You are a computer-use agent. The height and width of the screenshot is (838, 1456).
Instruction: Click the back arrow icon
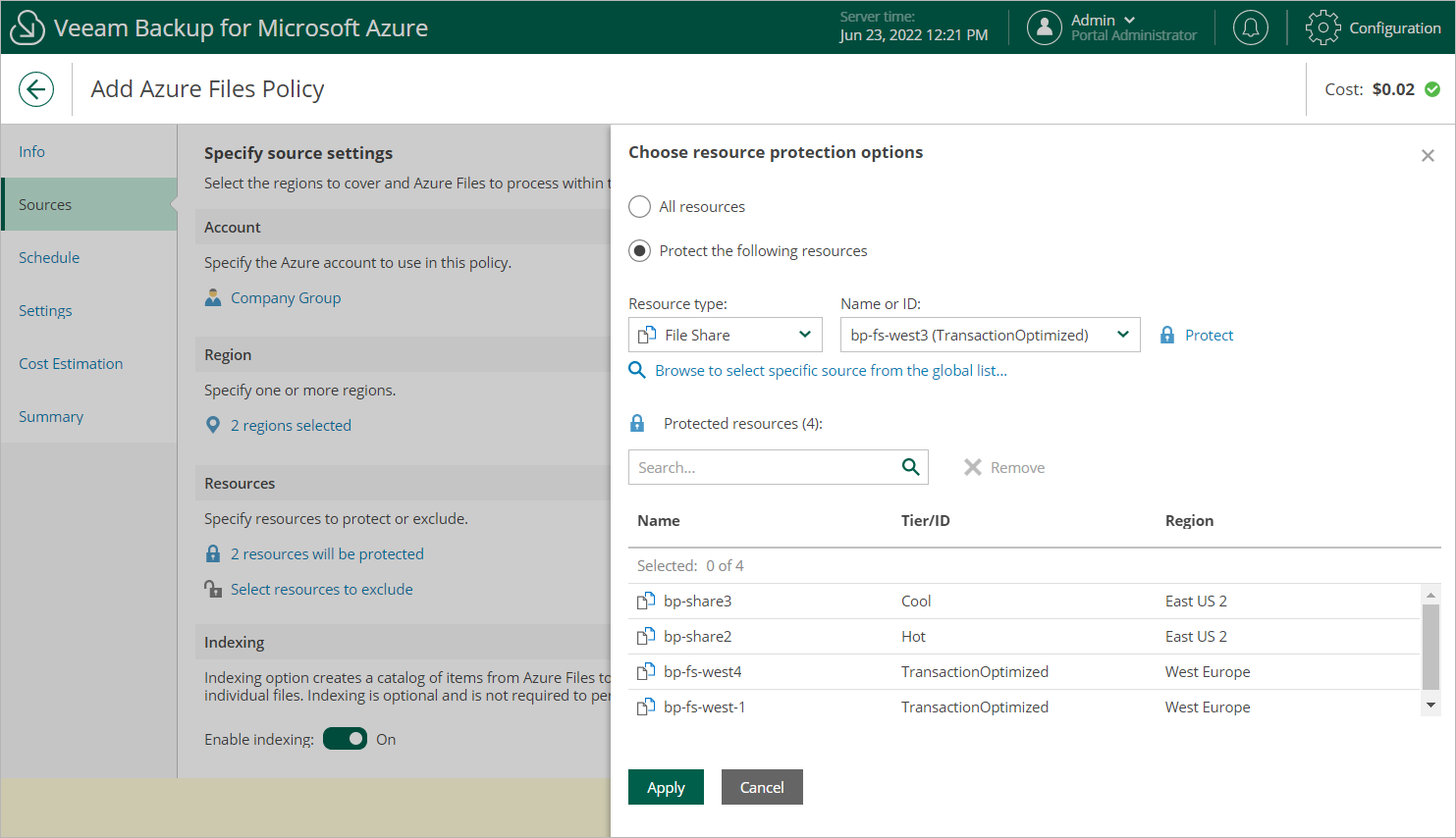(36, 89)
